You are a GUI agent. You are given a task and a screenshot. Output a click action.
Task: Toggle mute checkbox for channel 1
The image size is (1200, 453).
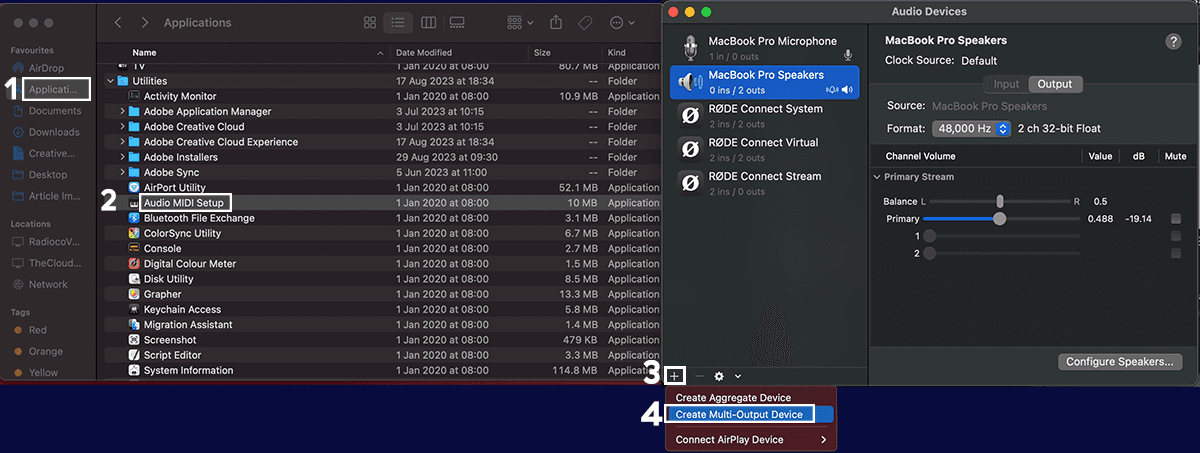[1176, 236]
